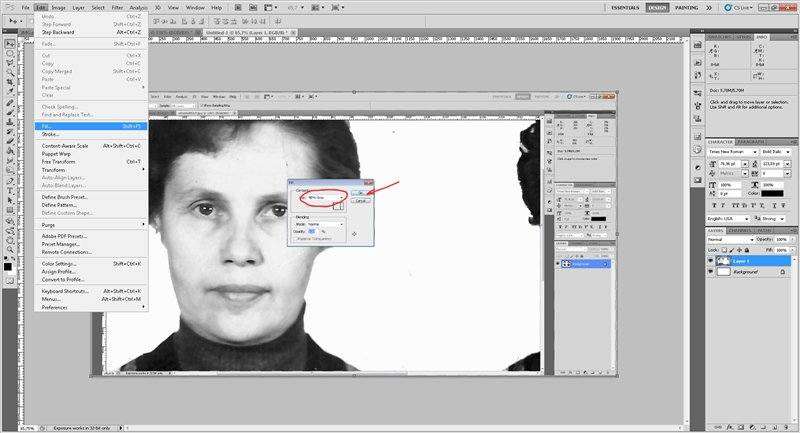Hide Layer 1 using its eye icon
This screenshot has height=433, width=800.
[711, 260]
